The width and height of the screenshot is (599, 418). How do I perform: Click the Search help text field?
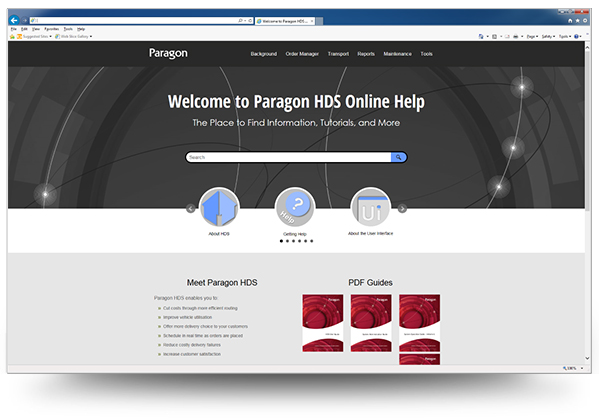tap(288, 157)
